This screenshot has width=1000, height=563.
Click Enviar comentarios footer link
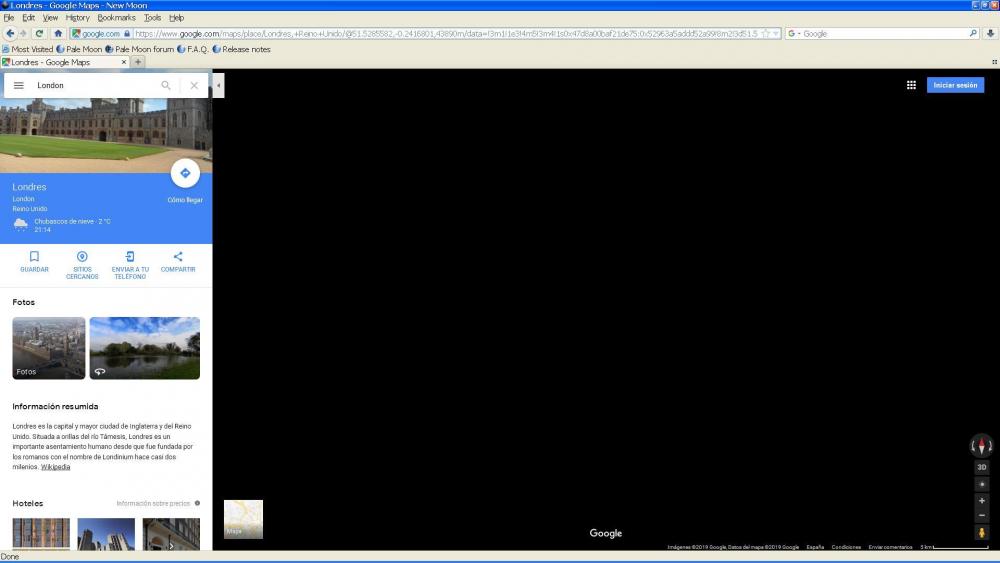click(x=890, y=547)
